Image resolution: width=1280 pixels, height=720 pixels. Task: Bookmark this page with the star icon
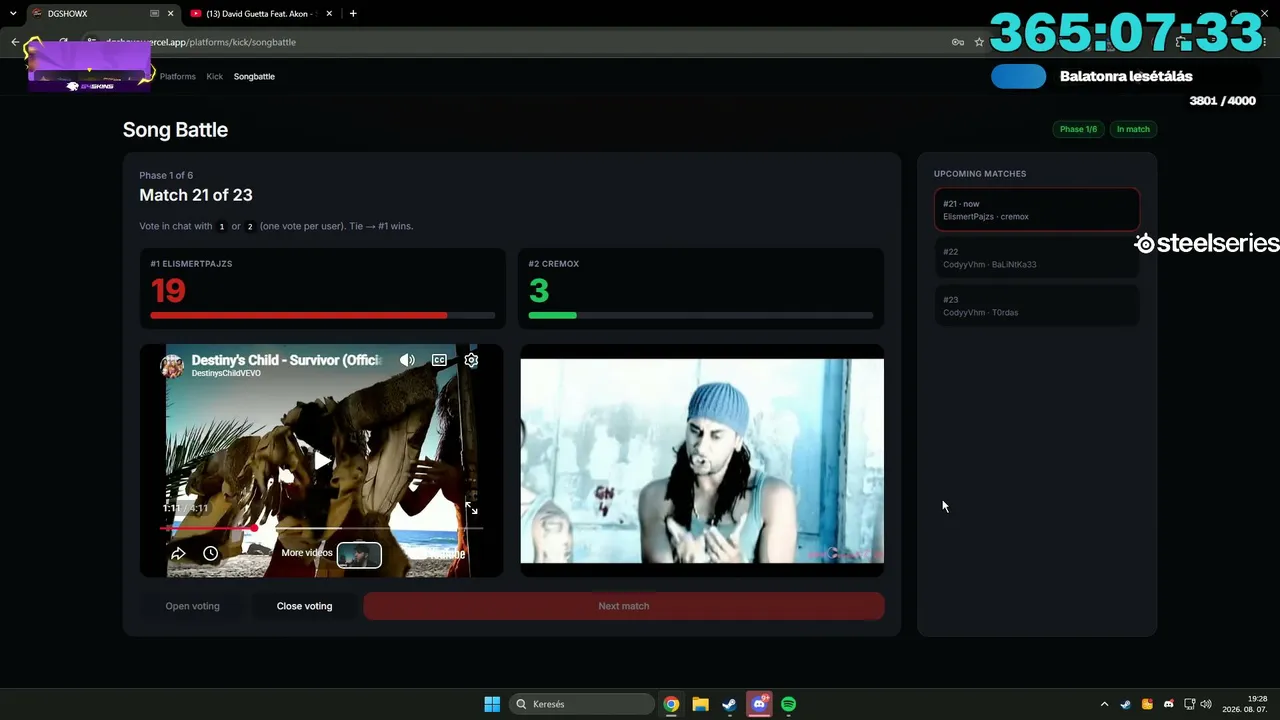point(979,42)
